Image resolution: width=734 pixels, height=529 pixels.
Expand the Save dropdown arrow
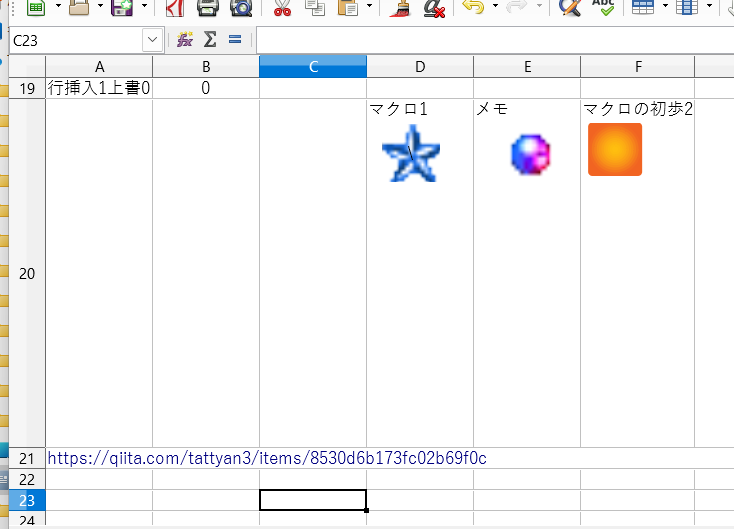[144, 6]
